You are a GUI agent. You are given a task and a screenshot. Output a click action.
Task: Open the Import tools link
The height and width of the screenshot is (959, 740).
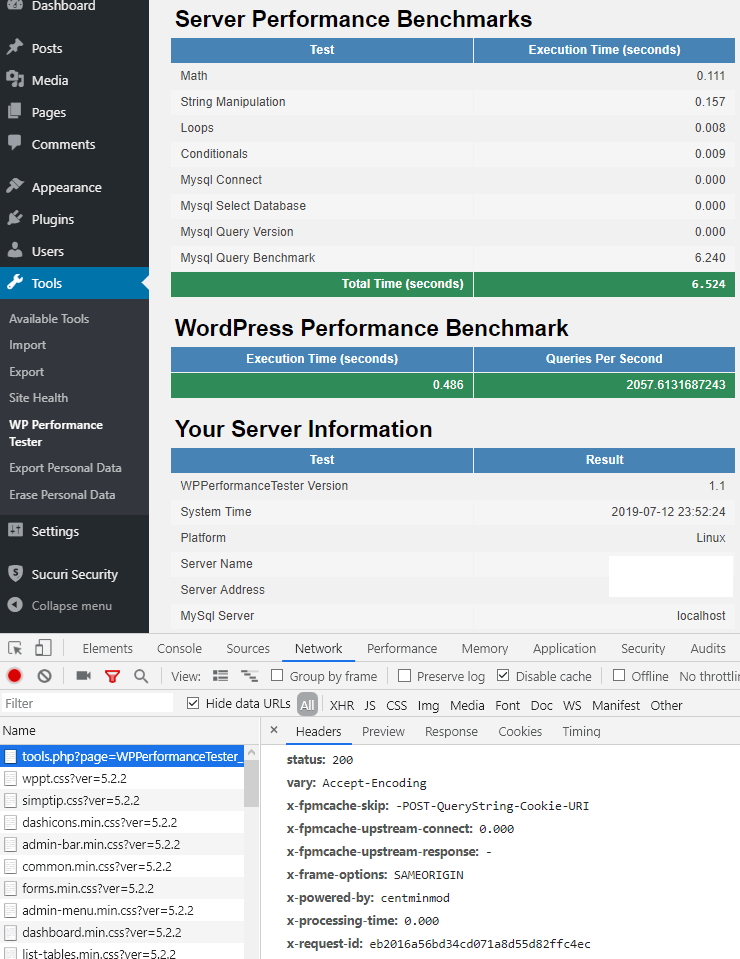tap(28, 345)
